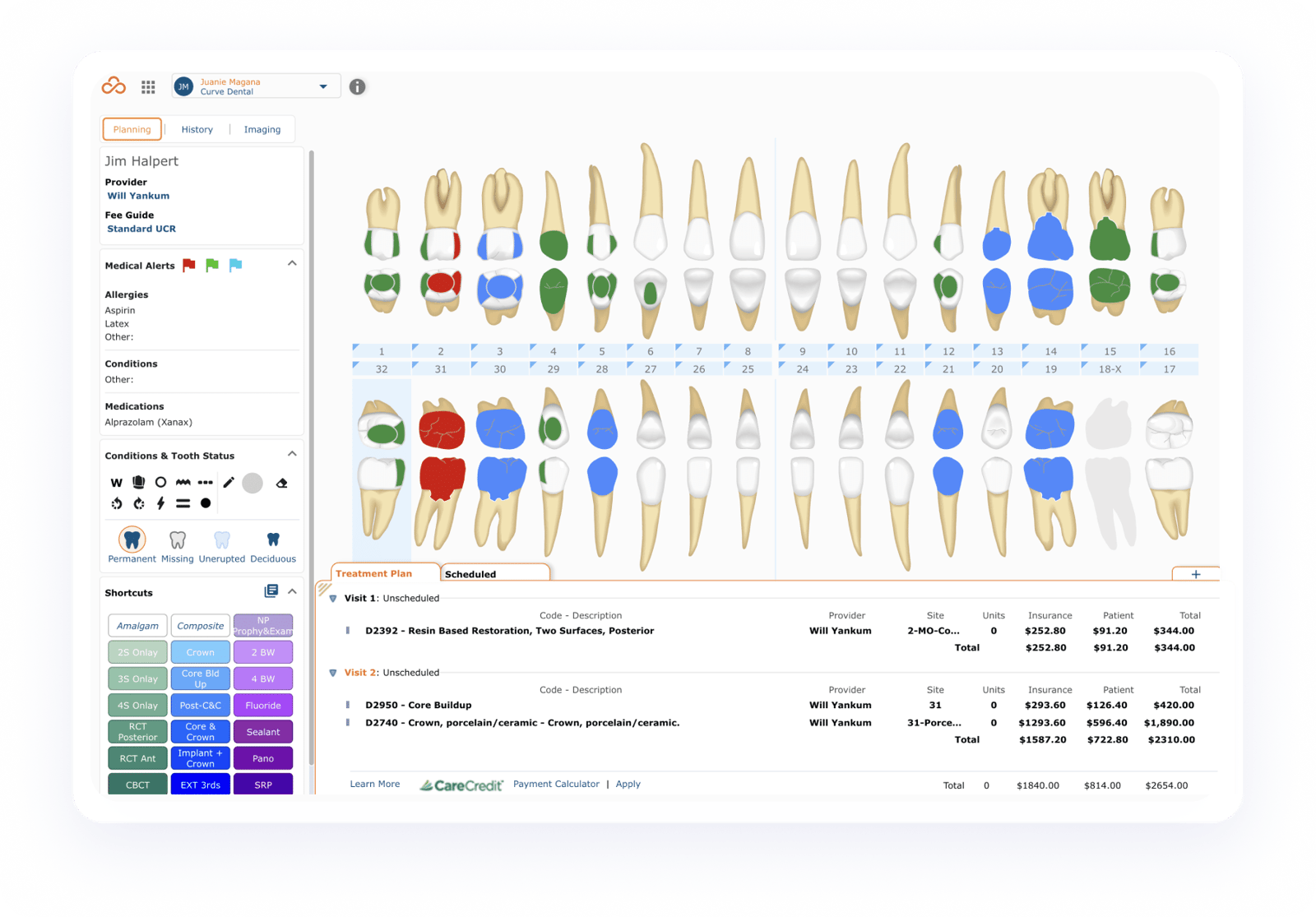
Task: Collapse the Medical Alerts section
Action: coord(291,264)
